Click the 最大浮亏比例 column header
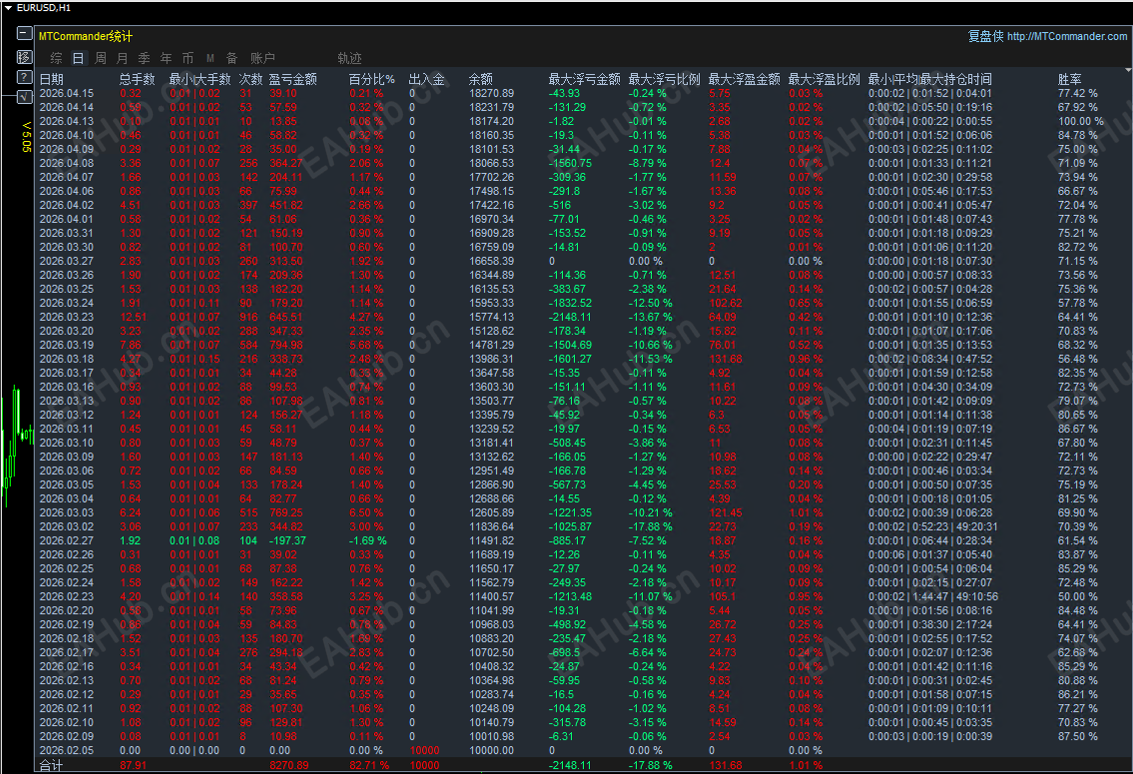The width and height of the screenshot is (1133, 774). click(665, 79)
